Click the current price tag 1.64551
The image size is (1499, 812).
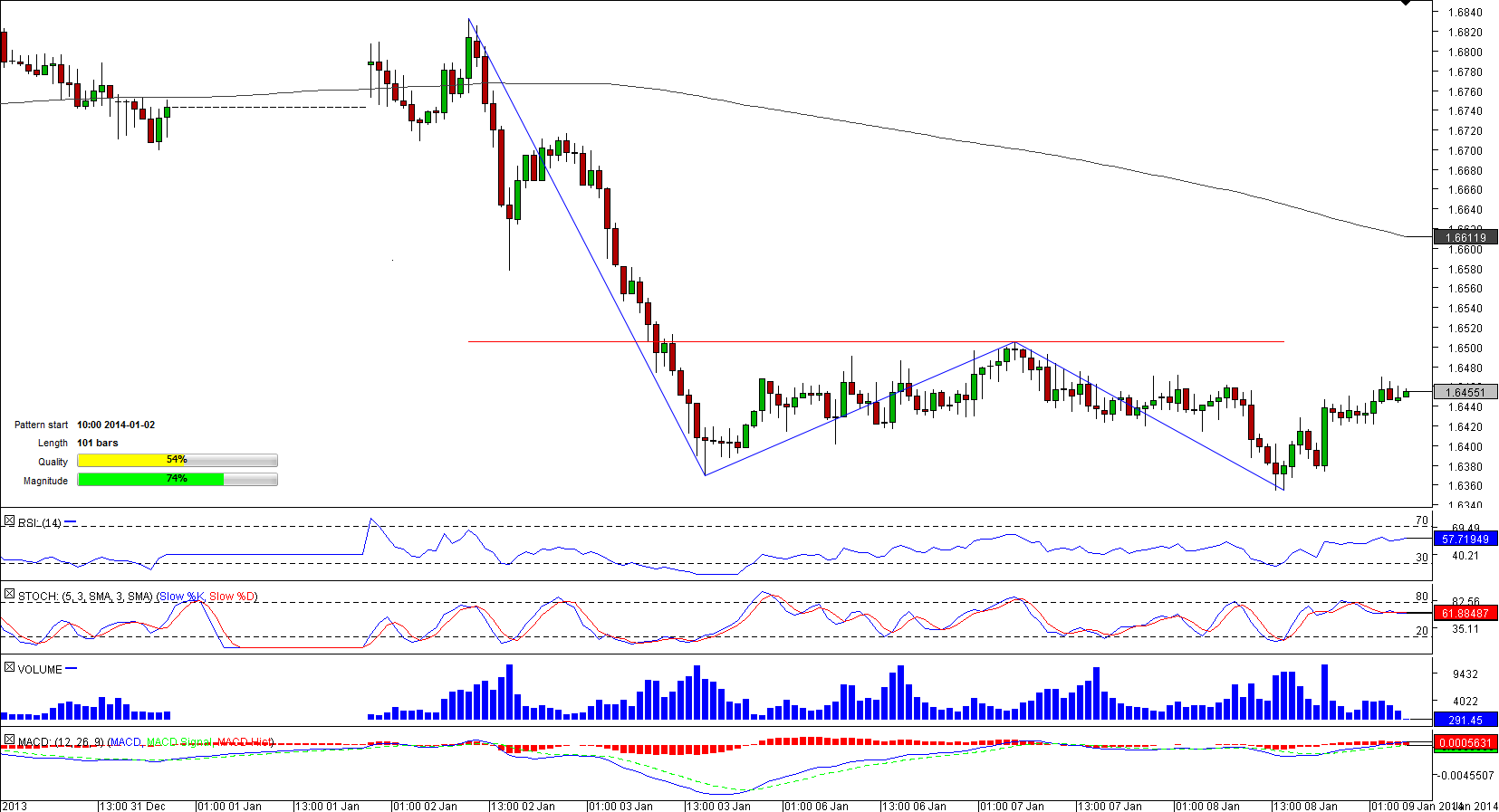pyautogui.click(x=1465, y=392)
